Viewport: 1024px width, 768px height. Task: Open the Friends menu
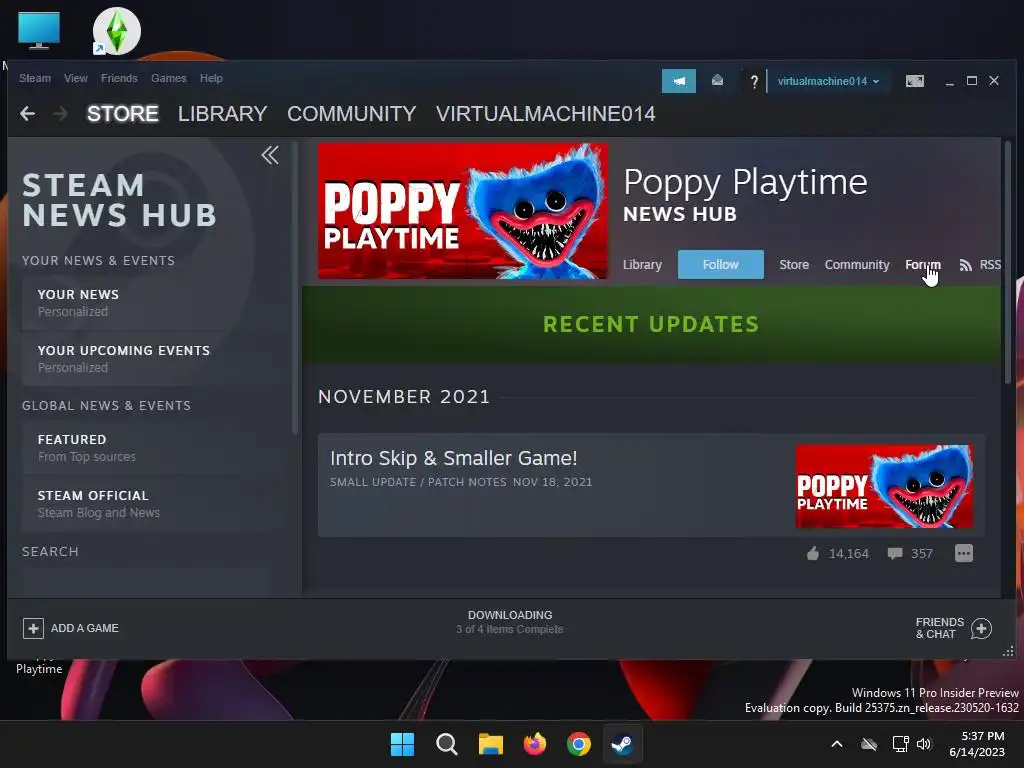tap(119, 78)
